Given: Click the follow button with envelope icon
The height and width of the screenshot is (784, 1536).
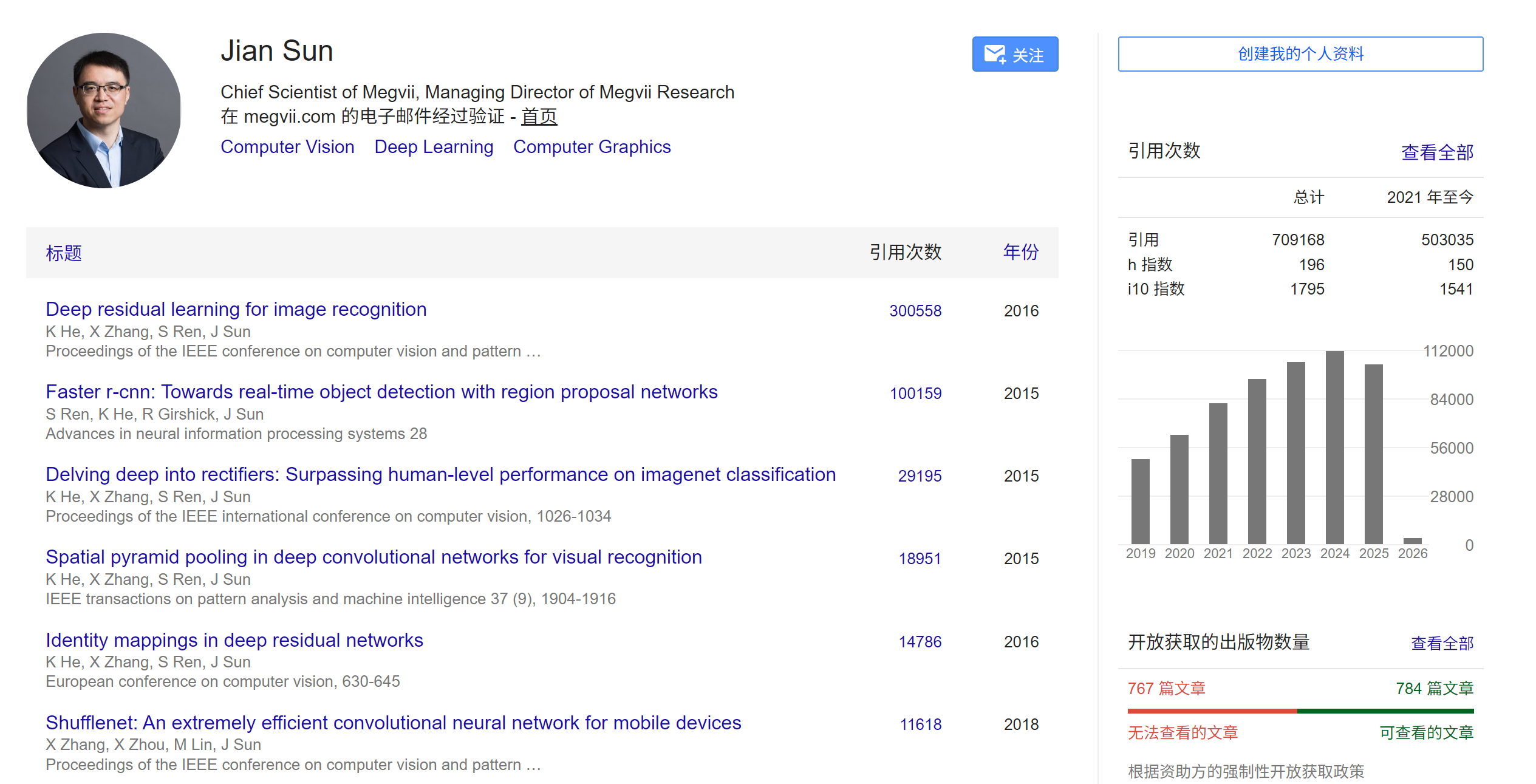Looking at the screenshot, I should (x=1014, y=55).
